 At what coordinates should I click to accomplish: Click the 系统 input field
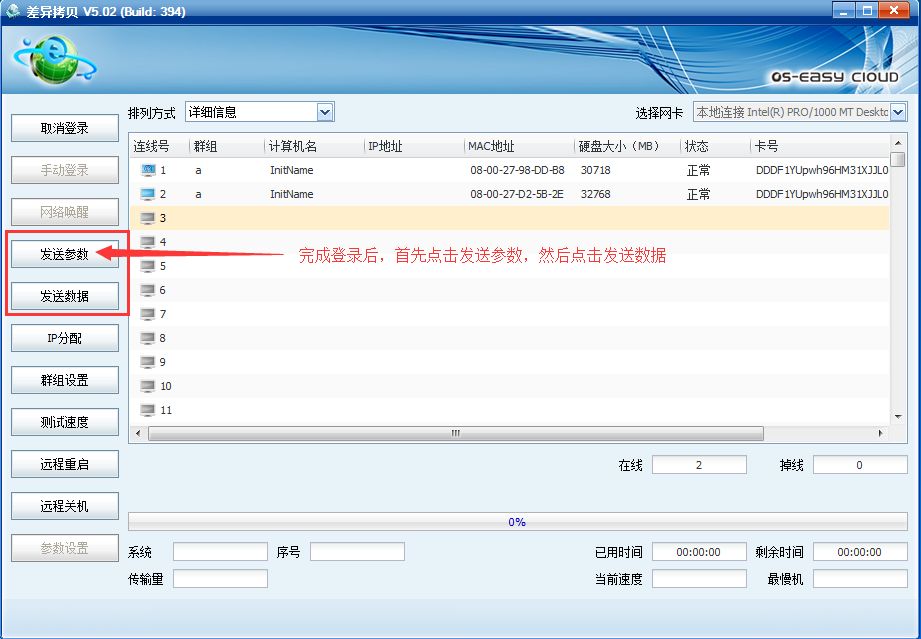[220, 552]
